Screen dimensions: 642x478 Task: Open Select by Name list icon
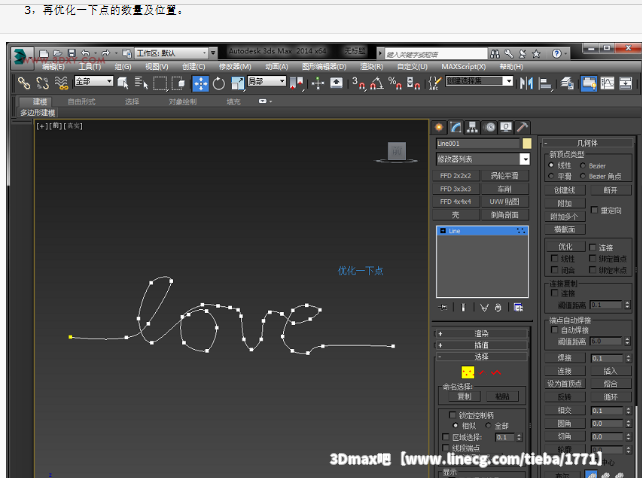(x=141, y=83)
